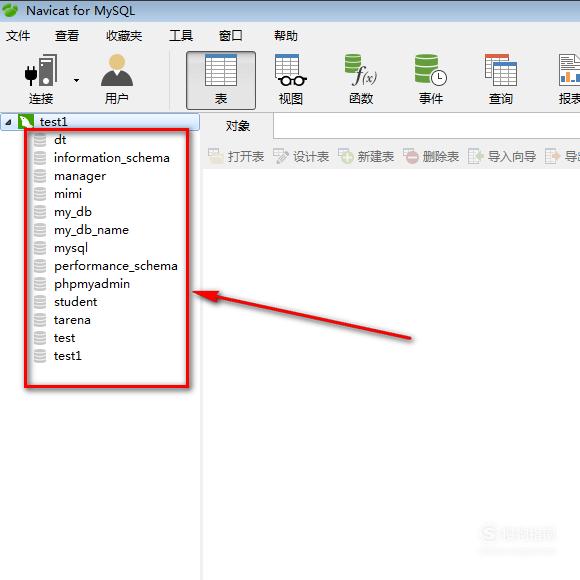
Task: Click database icon next to phpmyadmin
Action: pos(40,284)
